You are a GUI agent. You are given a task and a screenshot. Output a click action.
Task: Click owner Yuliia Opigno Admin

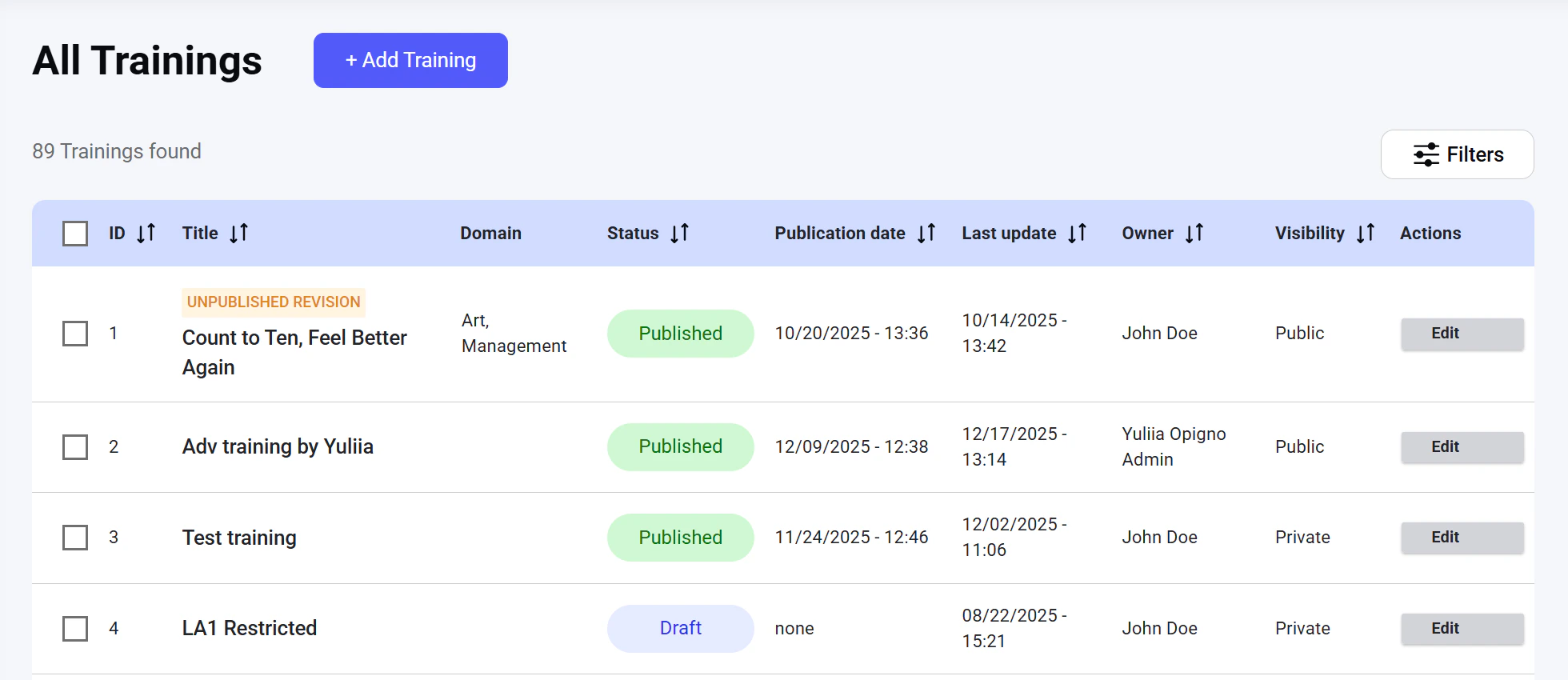pyautogui.click(x=1174, y=446)
